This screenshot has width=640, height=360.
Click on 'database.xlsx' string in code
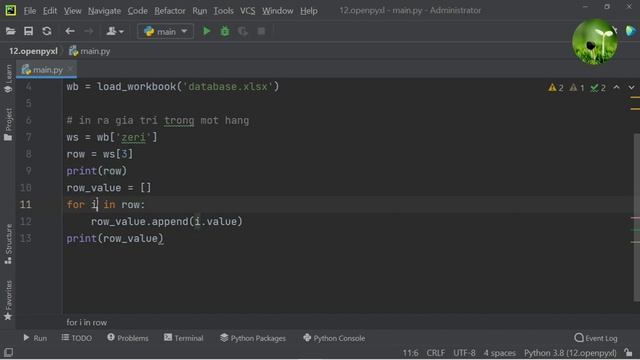click(x=228, y=87)
